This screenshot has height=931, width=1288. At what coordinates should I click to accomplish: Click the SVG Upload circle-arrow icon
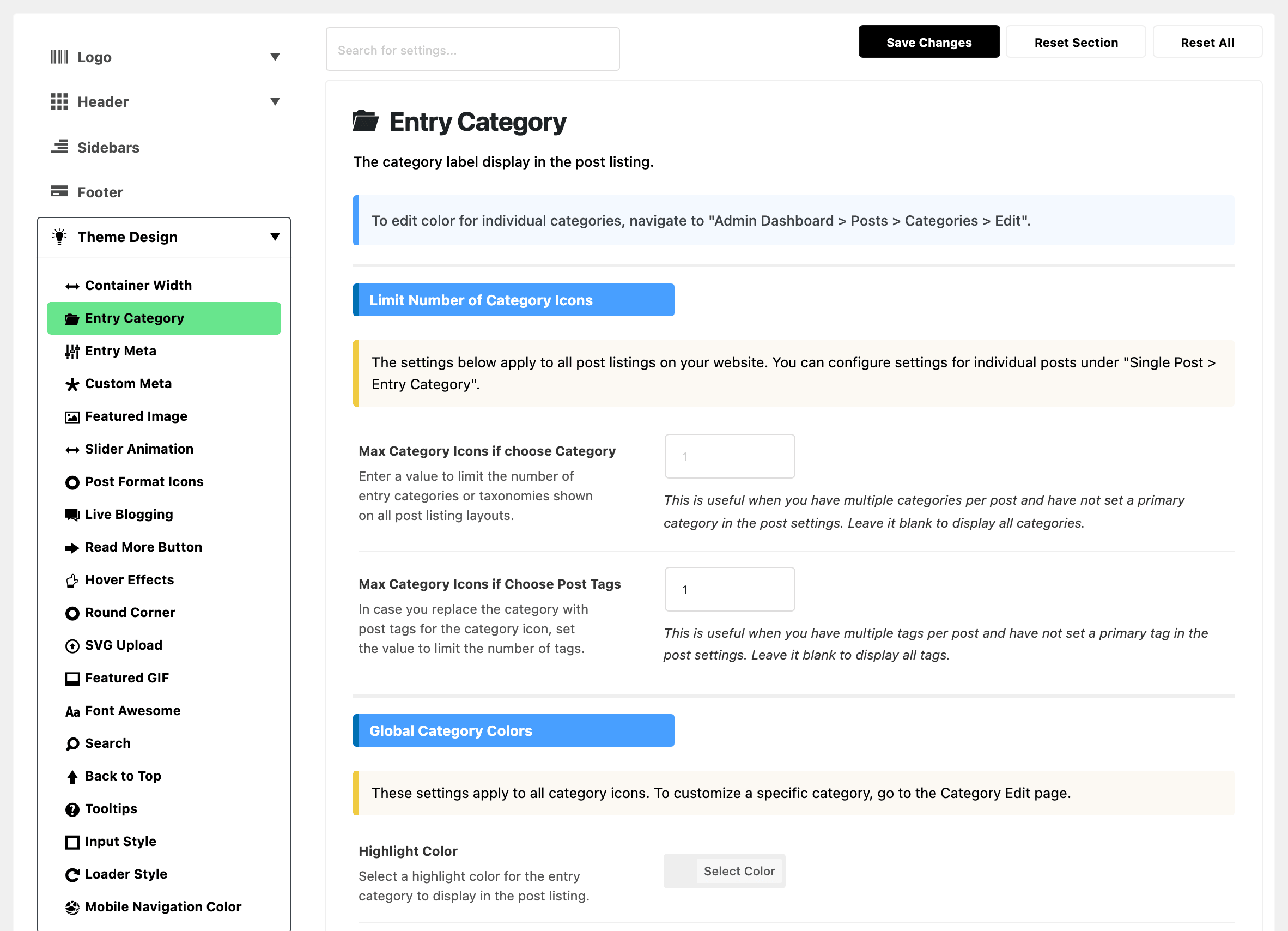72,646
